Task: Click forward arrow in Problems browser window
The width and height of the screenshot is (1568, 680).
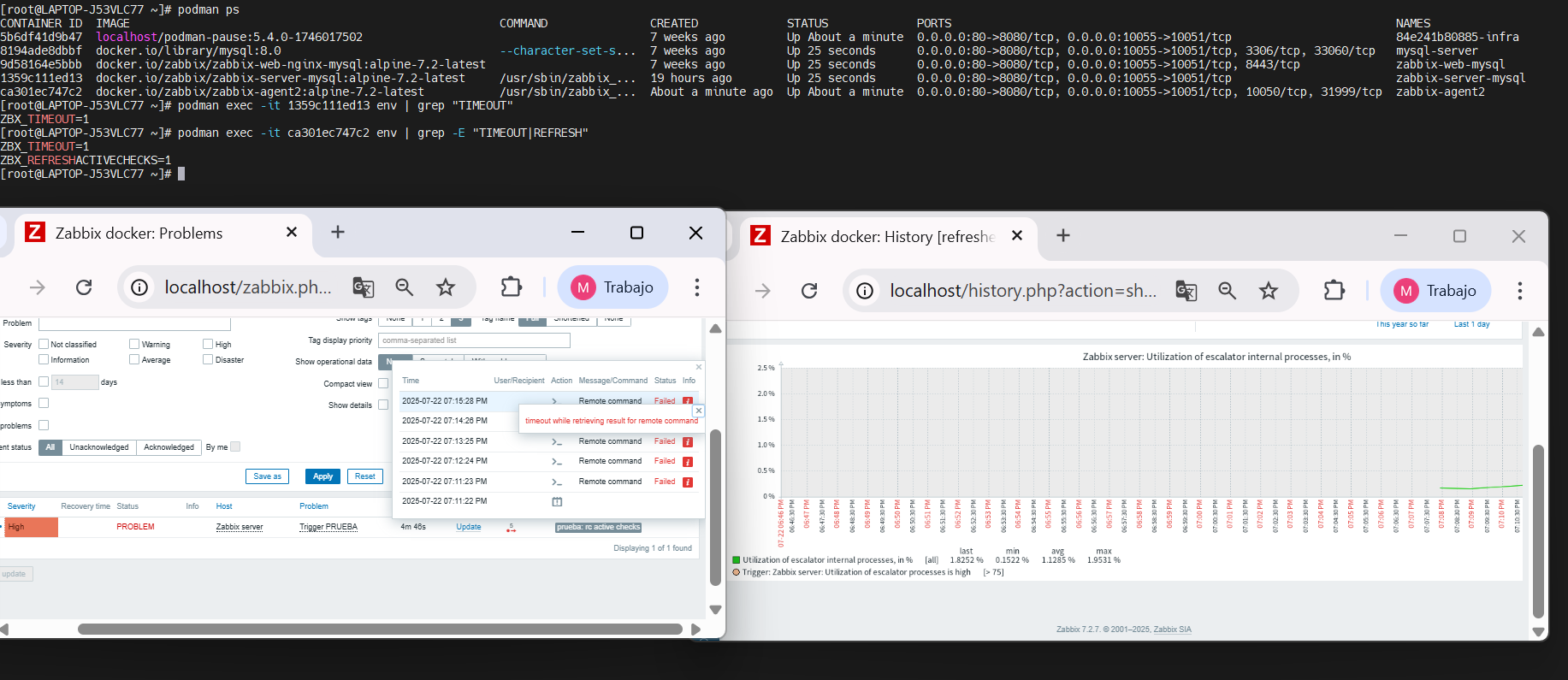Action: point(38,287)
